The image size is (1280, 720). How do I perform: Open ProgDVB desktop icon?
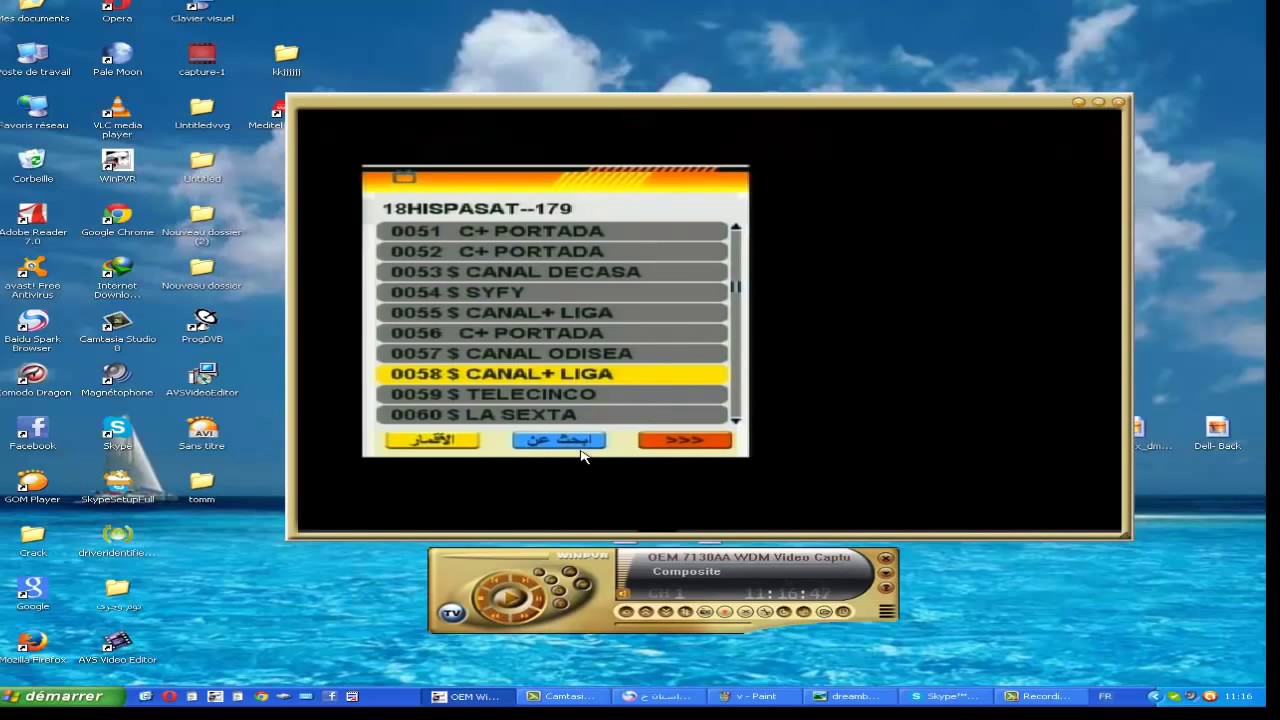[202, 326]
